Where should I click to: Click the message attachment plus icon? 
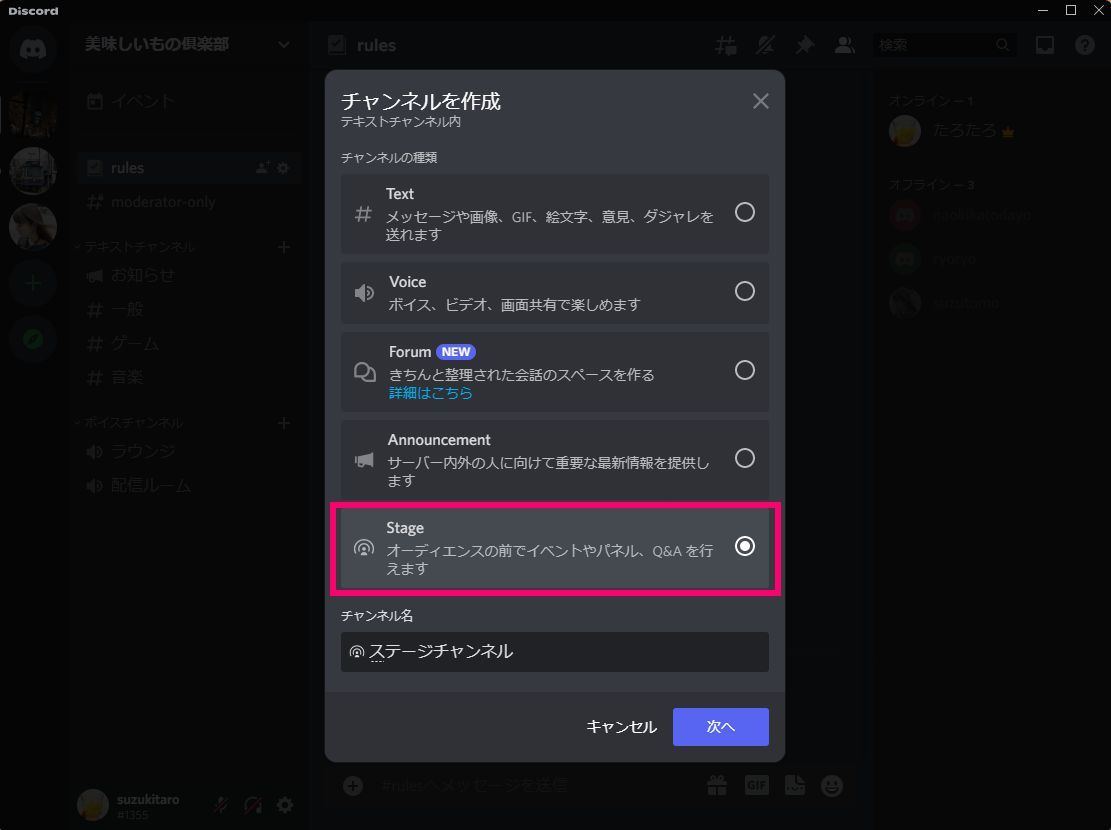353,785
